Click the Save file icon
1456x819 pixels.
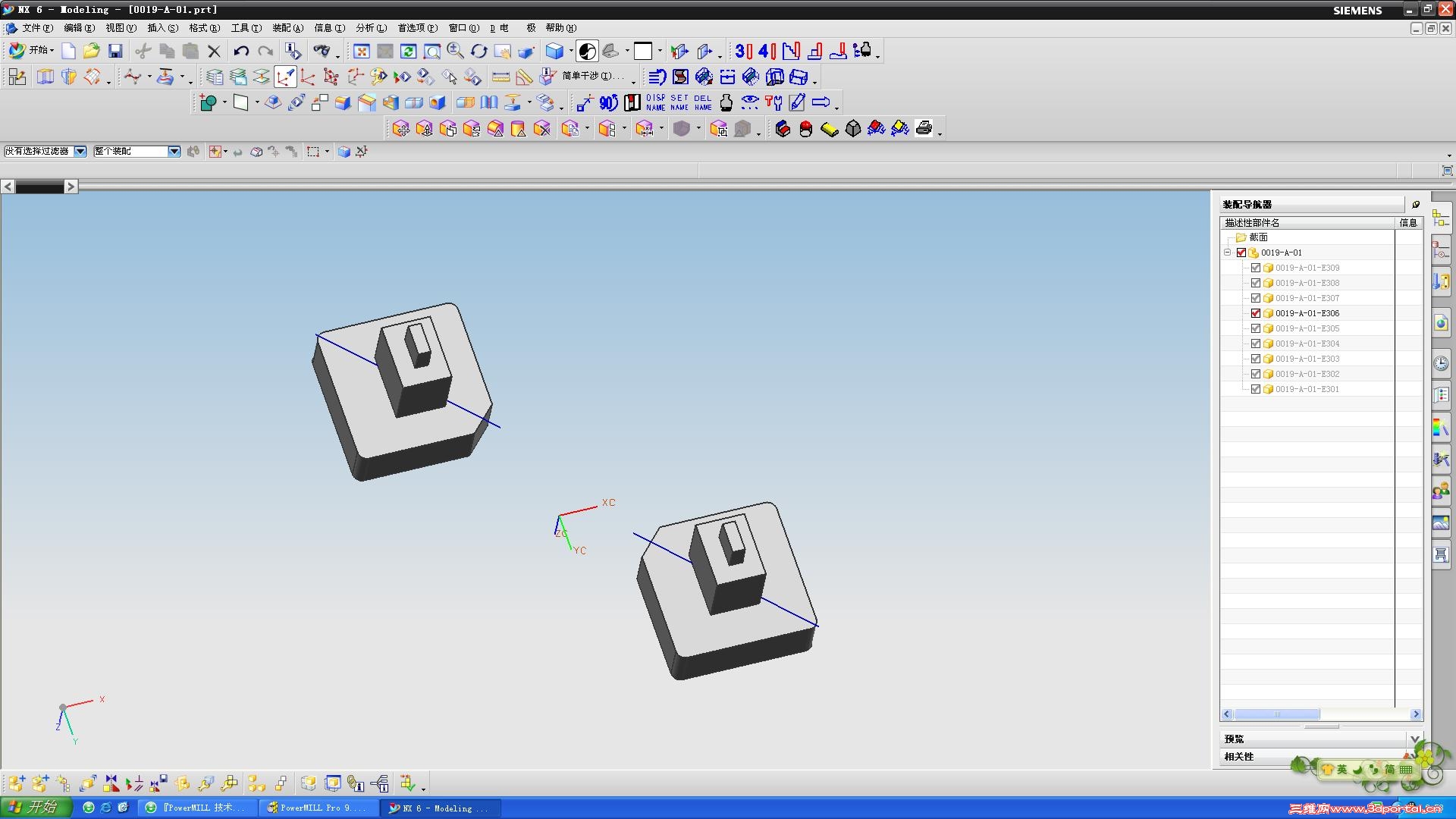coord(115,51)
